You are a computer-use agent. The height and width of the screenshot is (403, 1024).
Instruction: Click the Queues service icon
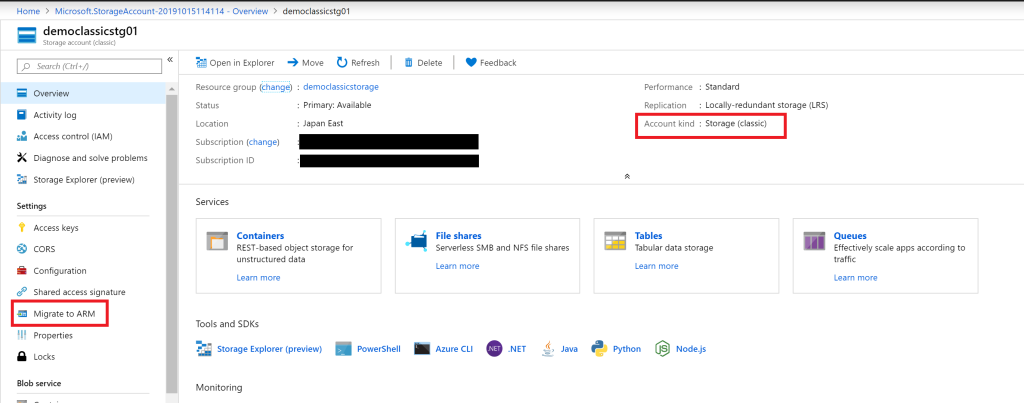[x=814, y=241]
